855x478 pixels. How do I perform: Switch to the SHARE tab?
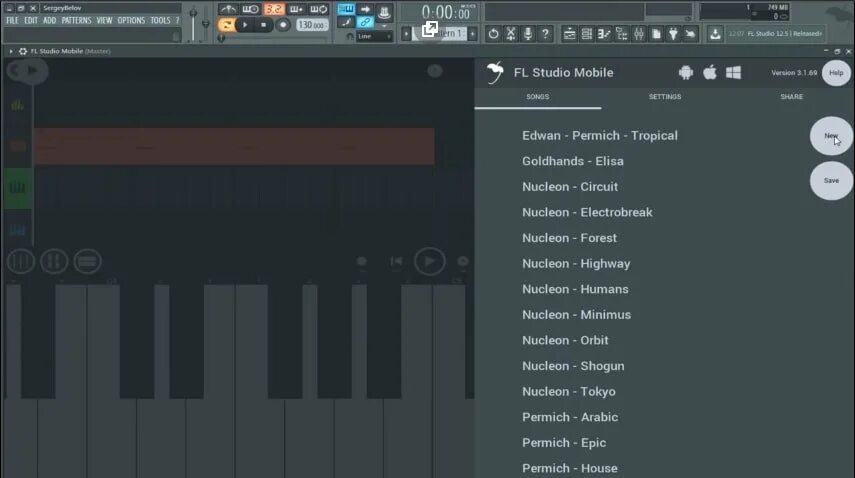pyautogui.click(x=791, y=96)
